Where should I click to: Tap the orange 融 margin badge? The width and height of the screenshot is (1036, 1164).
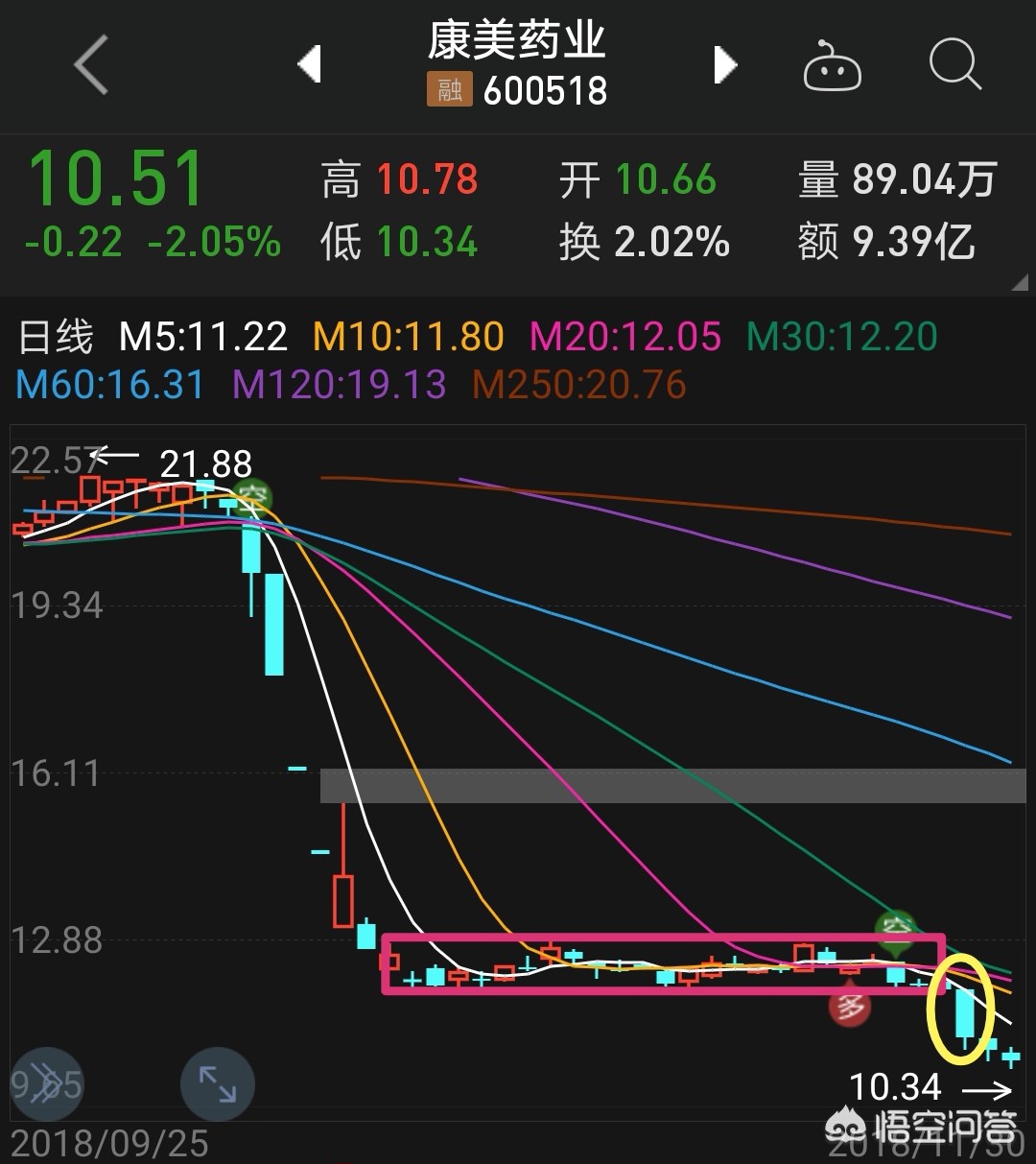[449, 90]
